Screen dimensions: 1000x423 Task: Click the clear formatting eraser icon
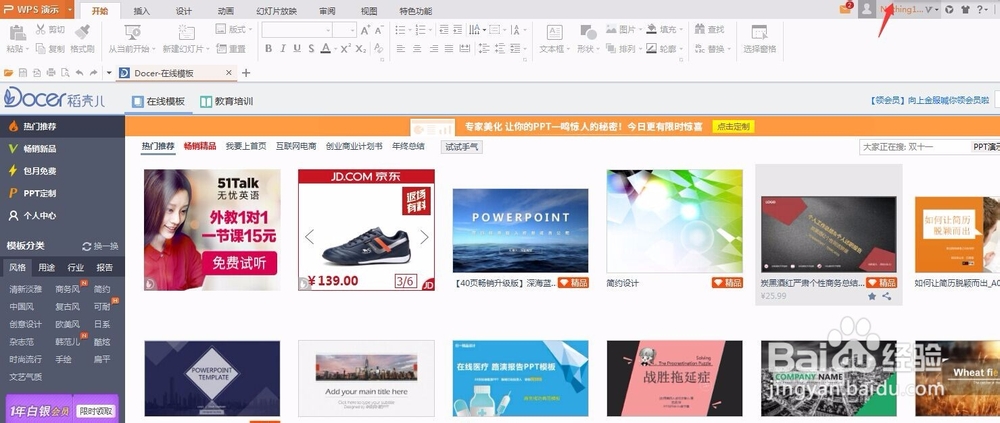379,48
